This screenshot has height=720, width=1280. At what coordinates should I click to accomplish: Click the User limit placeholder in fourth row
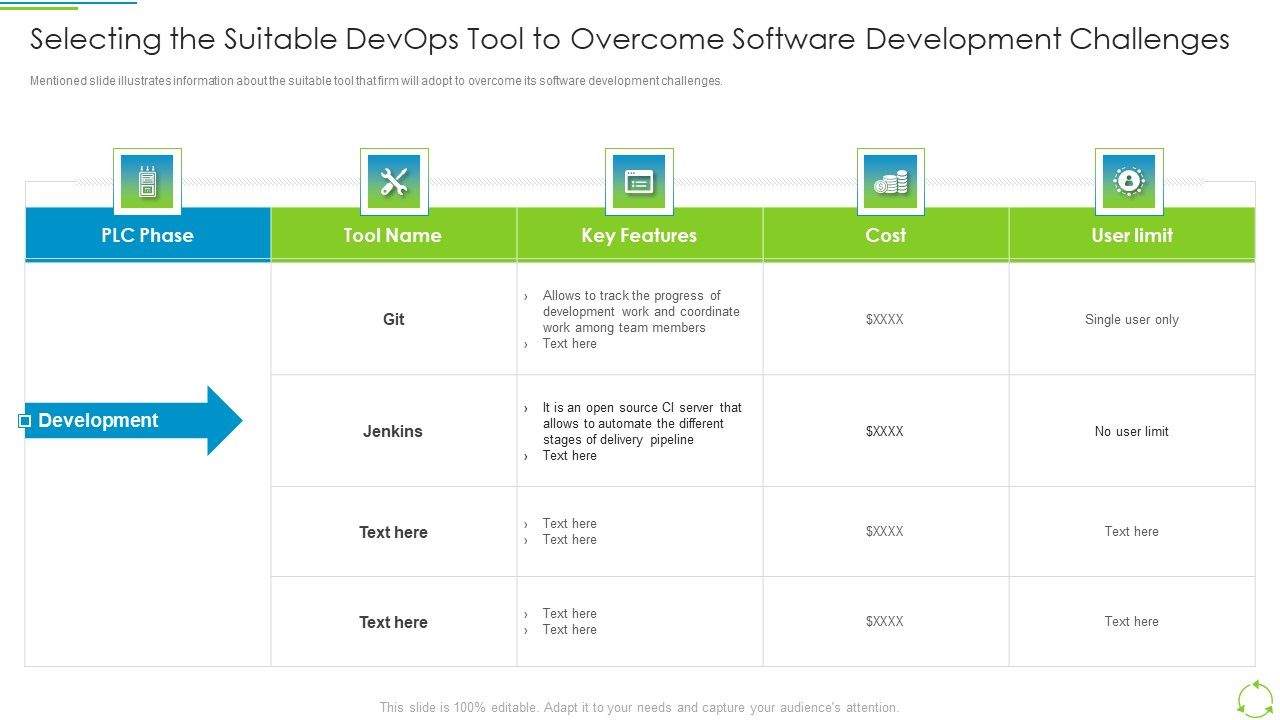[1132, 621]
